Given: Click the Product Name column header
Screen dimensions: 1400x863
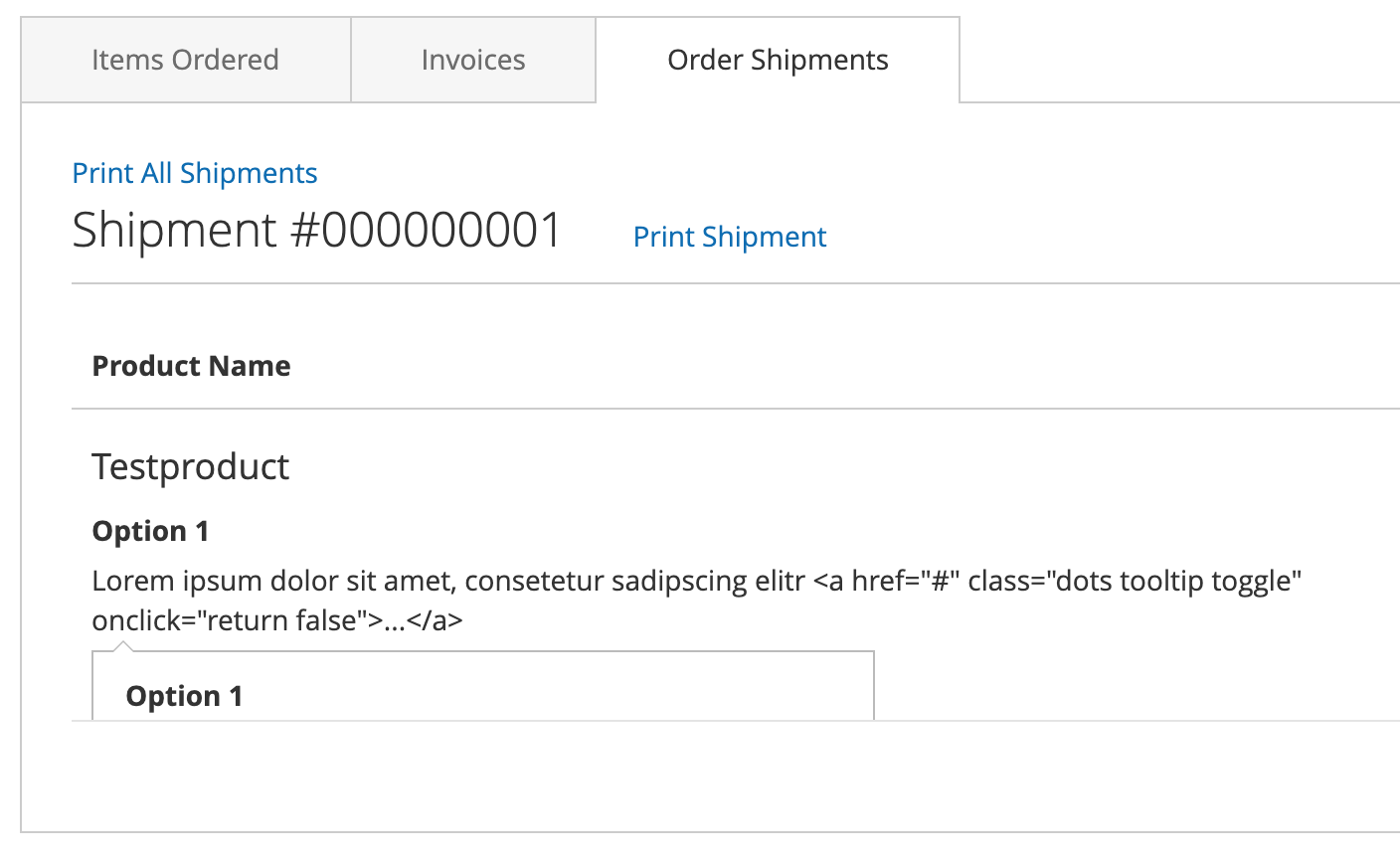Looking at the screenshot, I should coord(191,366).
